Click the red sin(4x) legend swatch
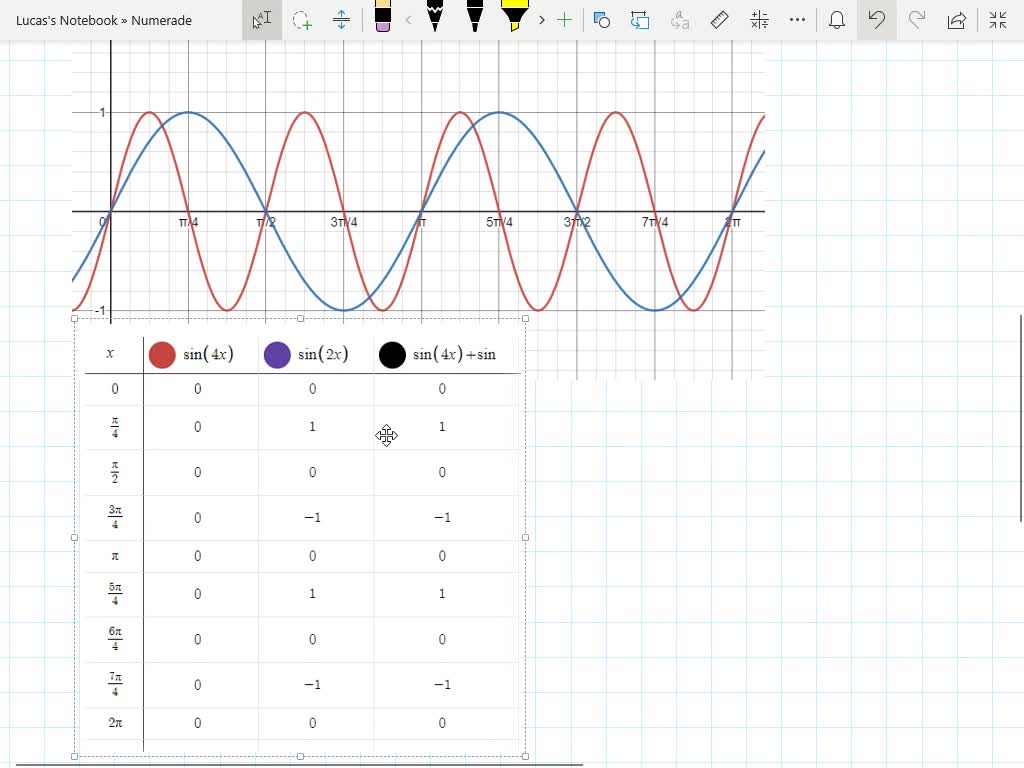Viewport: 1024px width, 768px height. 162,355
